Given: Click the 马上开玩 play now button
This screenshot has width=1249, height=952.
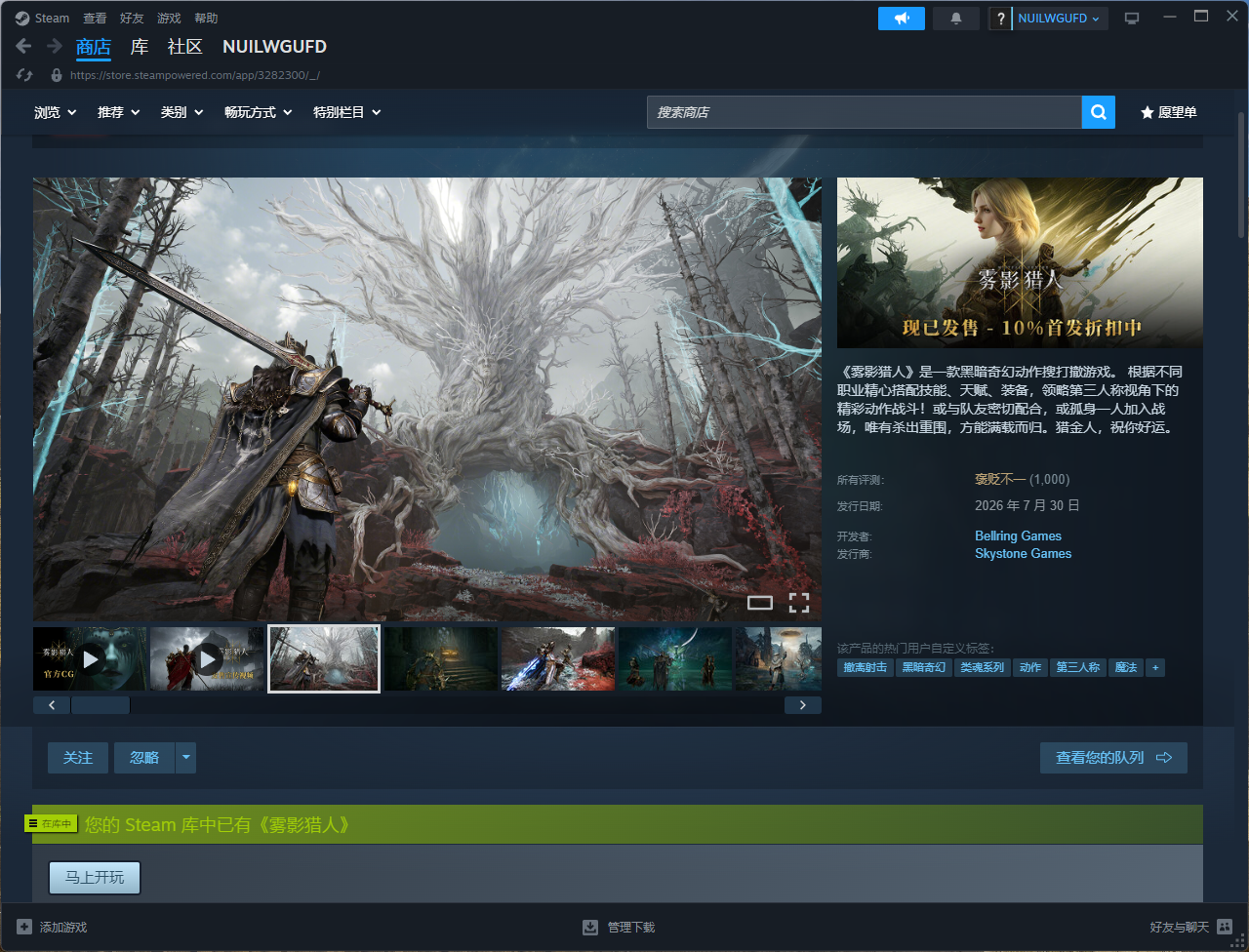Looking at the screenshot, I should (95, 878).
